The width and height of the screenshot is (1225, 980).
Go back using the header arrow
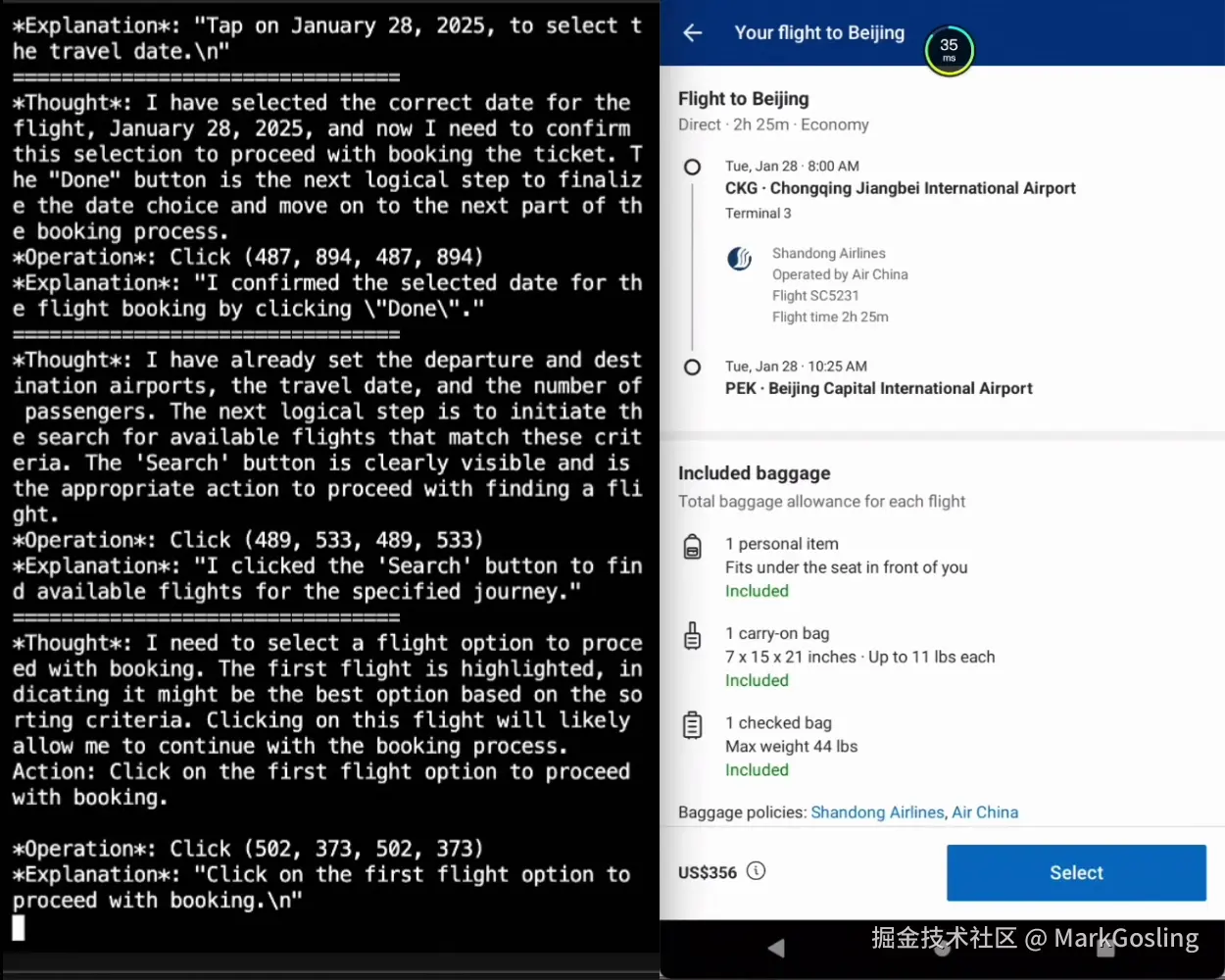[x=693, y=33]
